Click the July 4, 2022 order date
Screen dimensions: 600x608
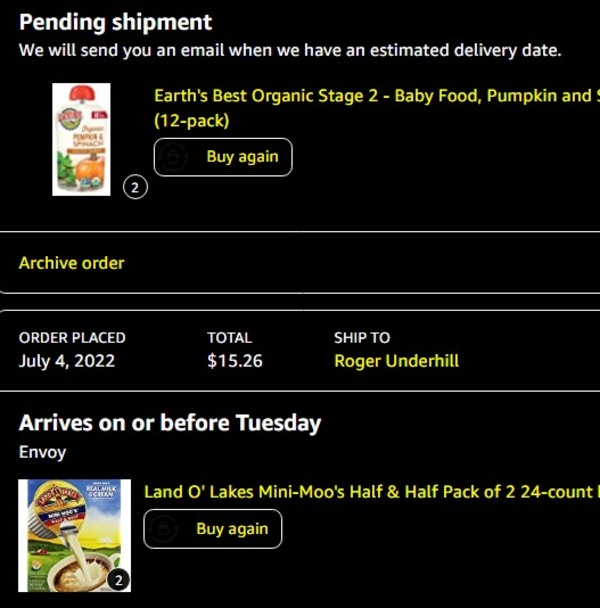click(x=67, y=361)
